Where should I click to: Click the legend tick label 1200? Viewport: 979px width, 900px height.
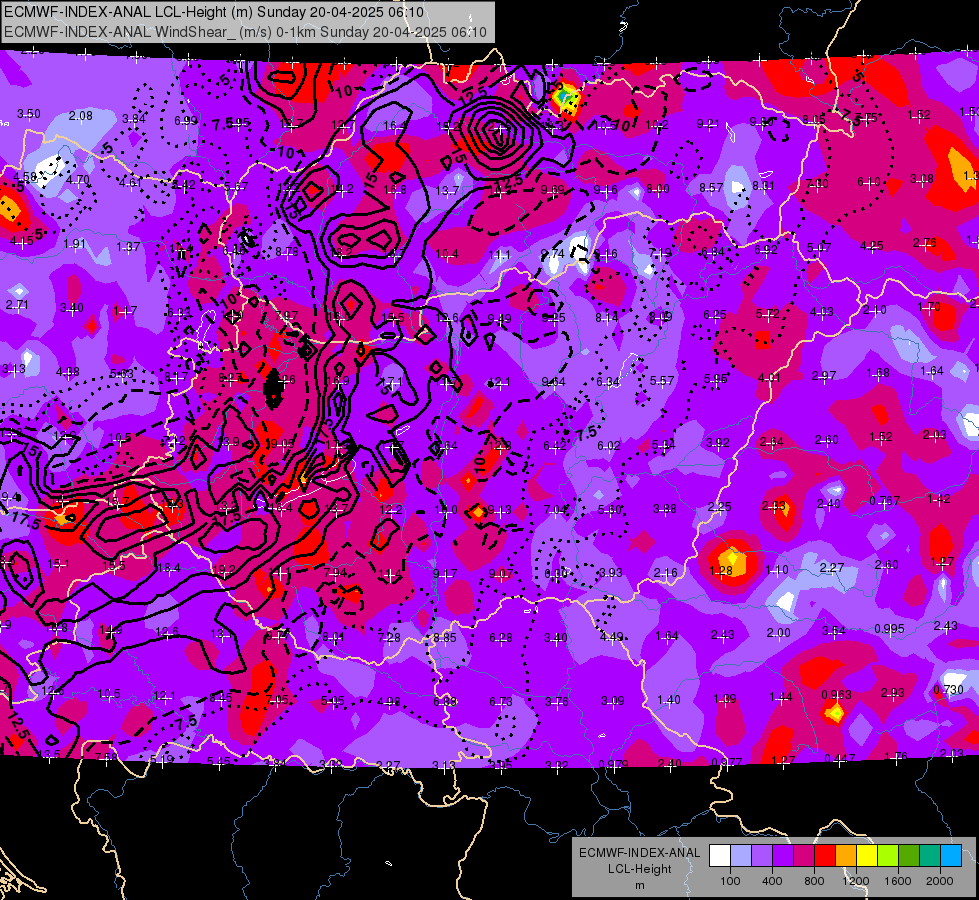tap(855, 881)
